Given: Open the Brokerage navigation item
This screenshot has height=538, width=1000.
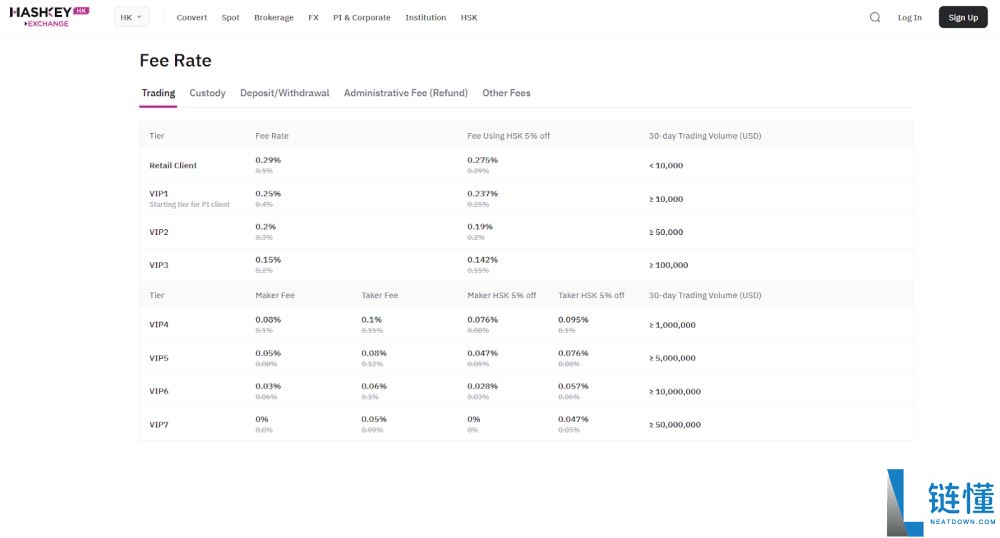Looking at the screenshot, I should point(274,17).
